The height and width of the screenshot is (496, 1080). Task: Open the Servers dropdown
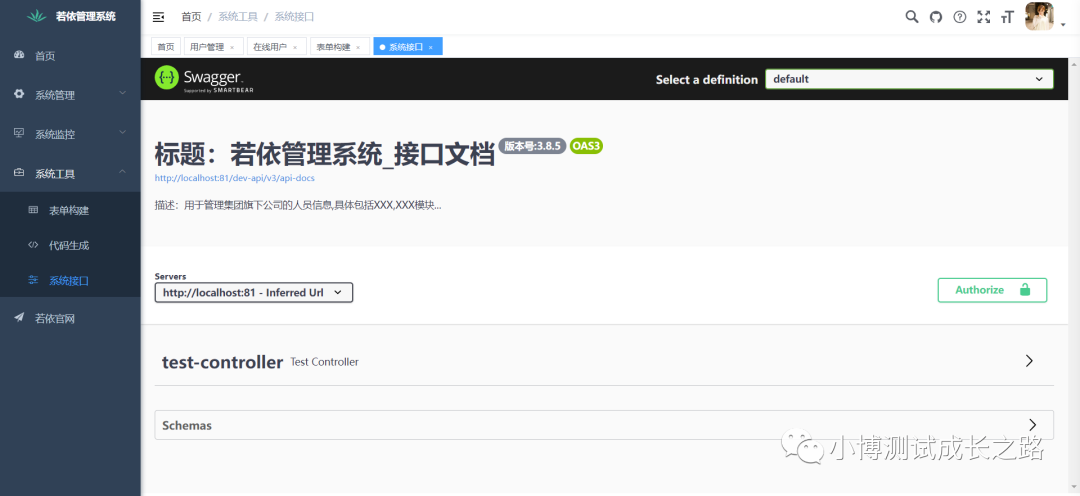click(253, 293)
